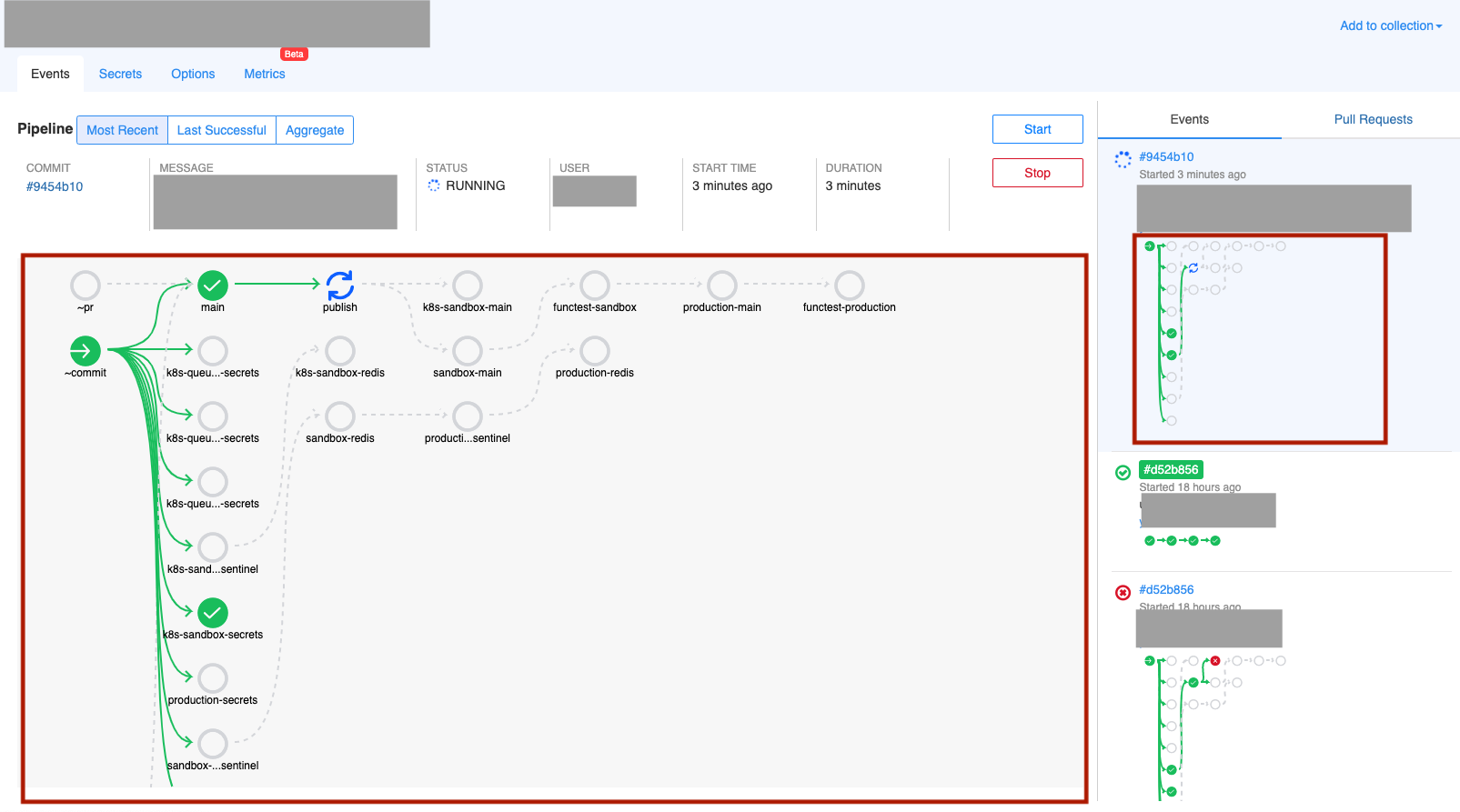Viewport: 1460px width, 812px height.
Task: Click the red failure icon beside #d52b856
Action: point(1123,592)
